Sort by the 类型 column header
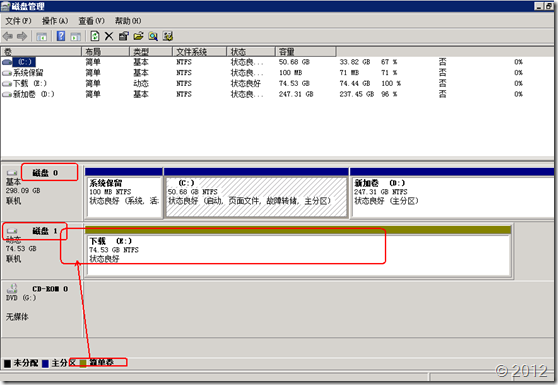 point(151,52)
